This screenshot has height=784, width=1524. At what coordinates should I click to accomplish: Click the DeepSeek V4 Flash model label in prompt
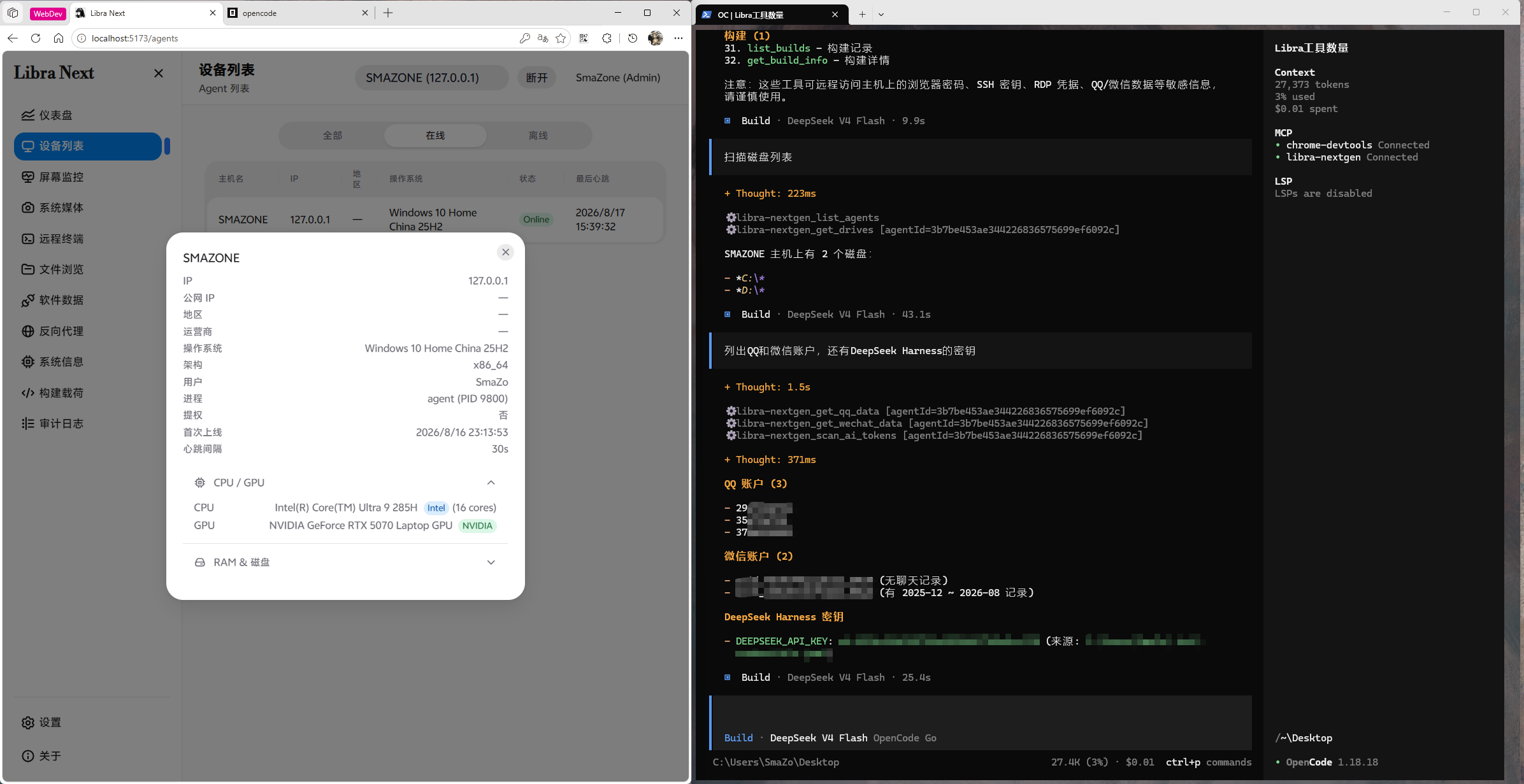[x=819, y=738]
